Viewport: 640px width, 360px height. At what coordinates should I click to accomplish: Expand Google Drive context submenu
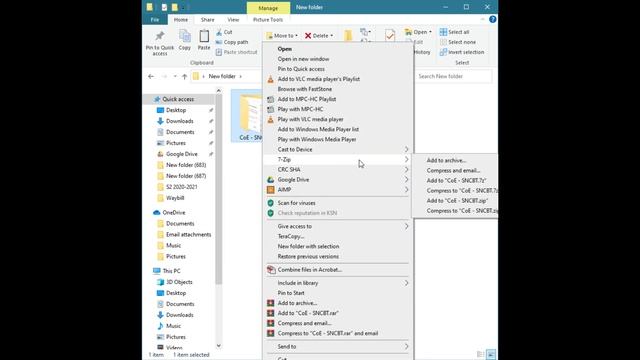pos(338,180)
